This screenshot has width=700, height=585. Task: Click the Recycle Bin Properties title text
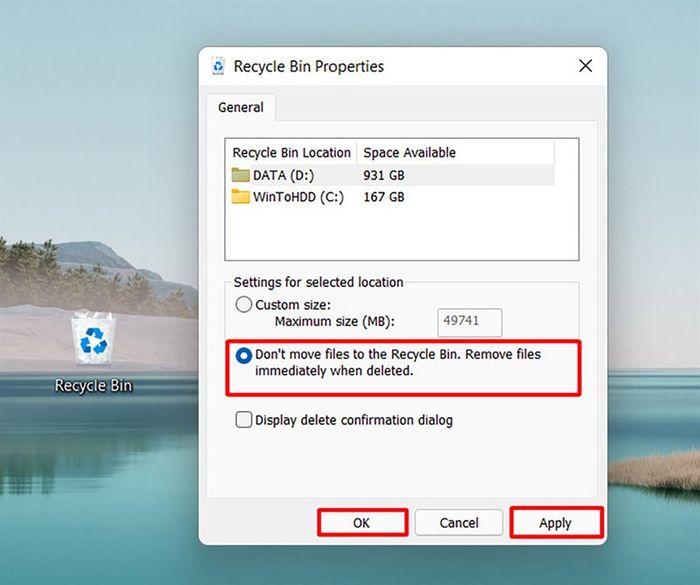[x=309, y=67]
